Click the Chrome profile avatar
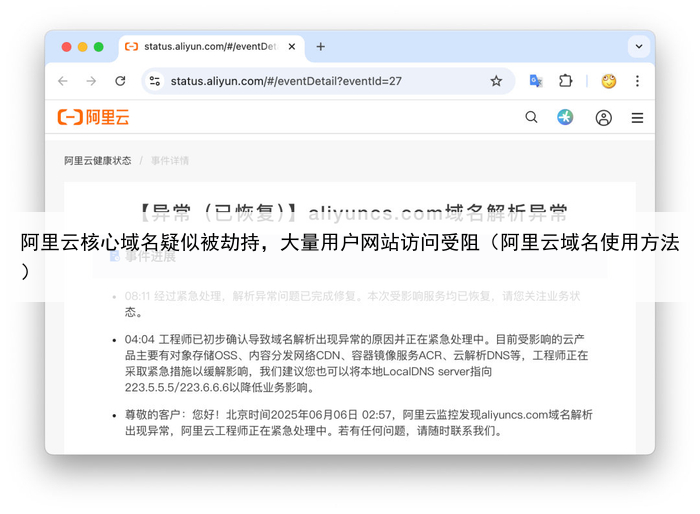Viewport: 700px width, 514px height. [x=608, y=81]
